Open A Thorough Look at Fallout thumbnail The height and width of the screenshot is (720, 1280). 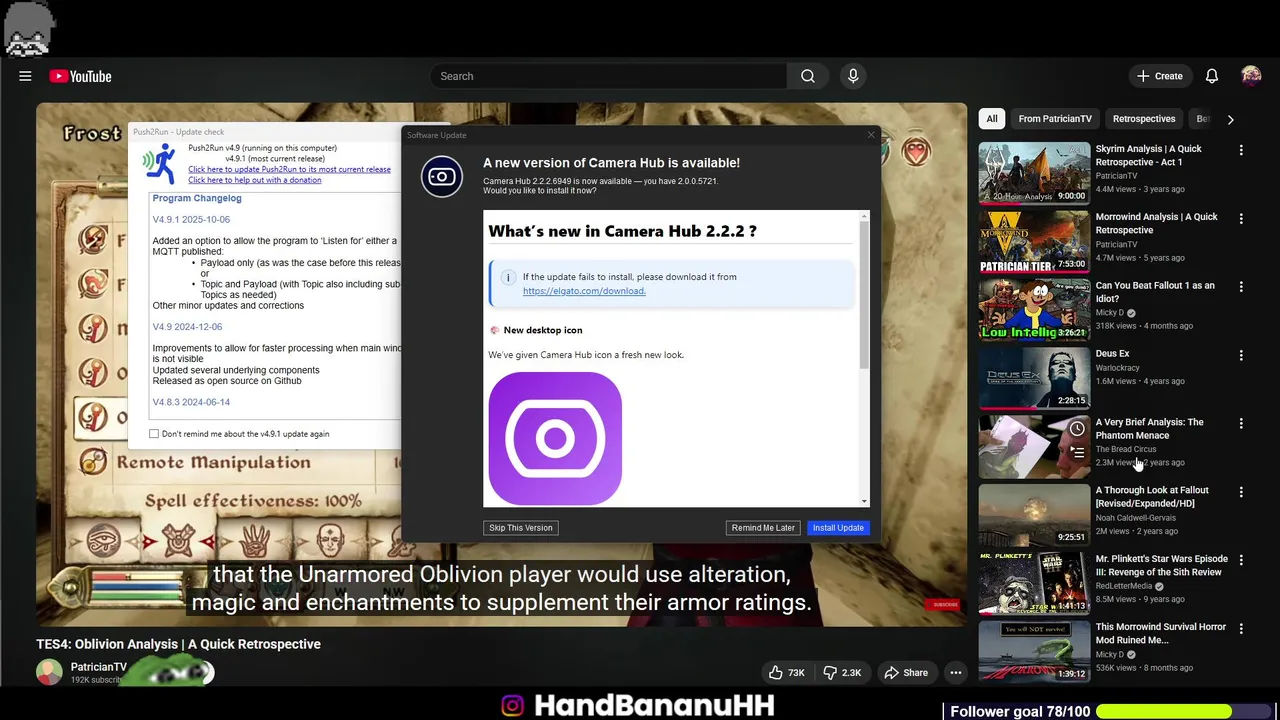pos(1034,515)
